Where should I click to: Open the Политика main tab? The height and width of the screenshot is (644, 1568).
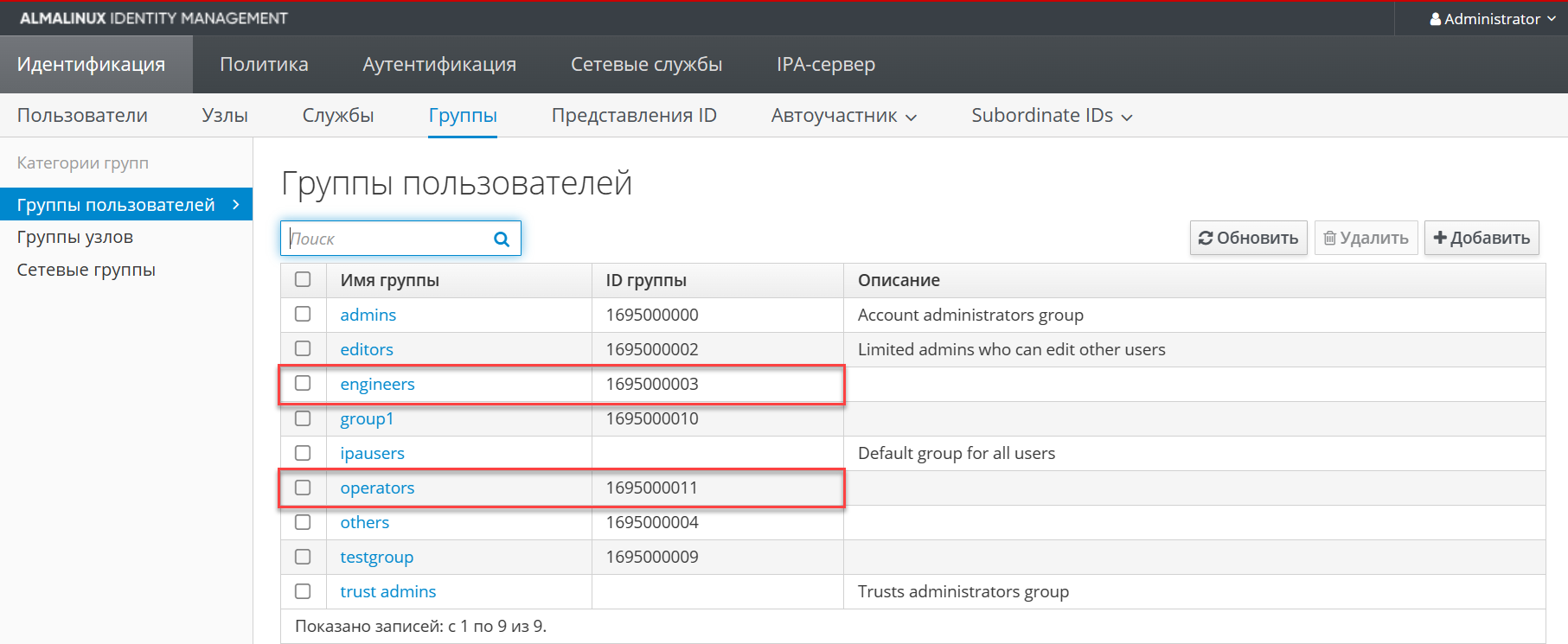click(264, 64)
